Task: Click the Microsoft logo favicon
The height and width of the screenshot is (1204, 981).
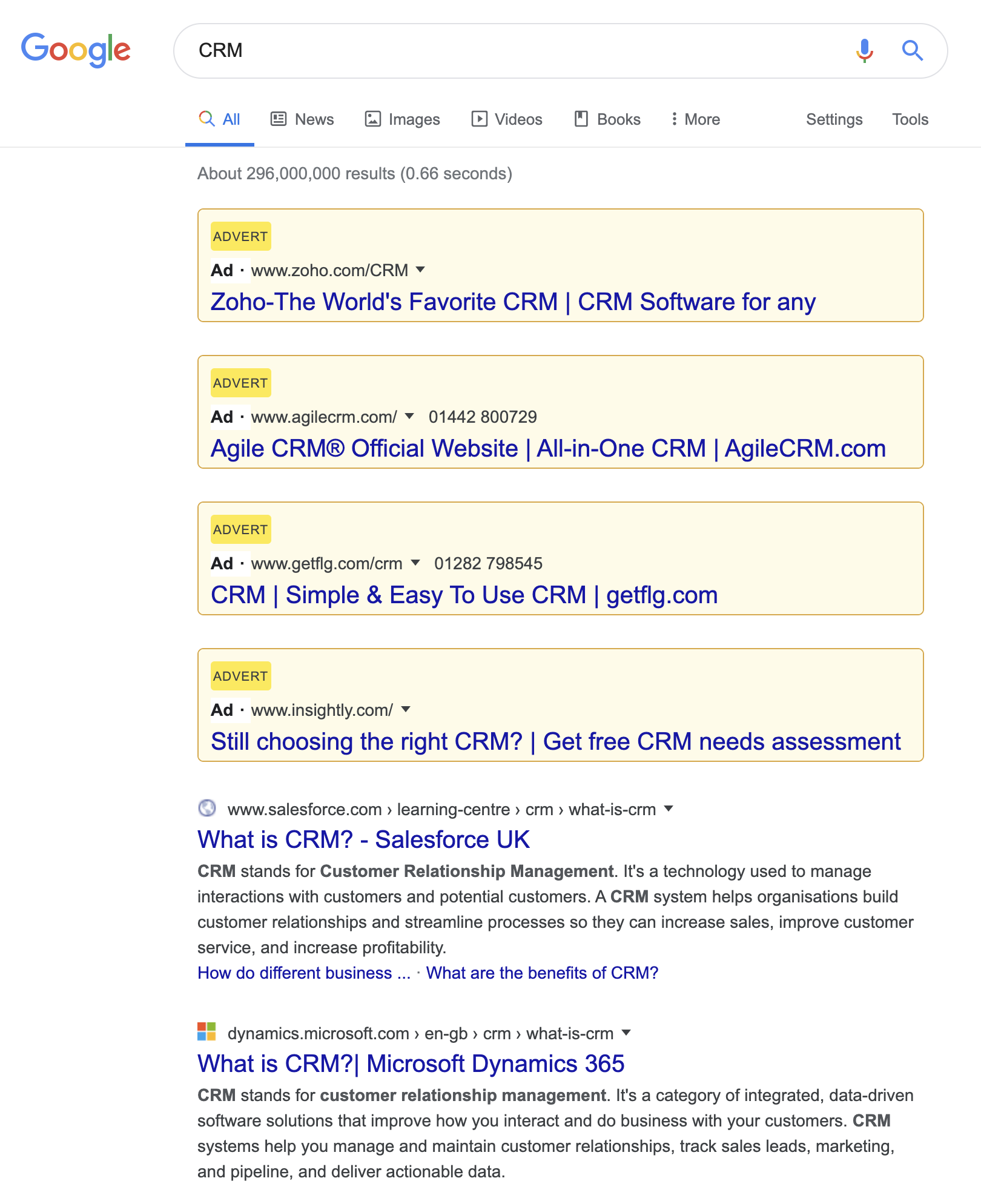Action: [x=207, y=1031]
